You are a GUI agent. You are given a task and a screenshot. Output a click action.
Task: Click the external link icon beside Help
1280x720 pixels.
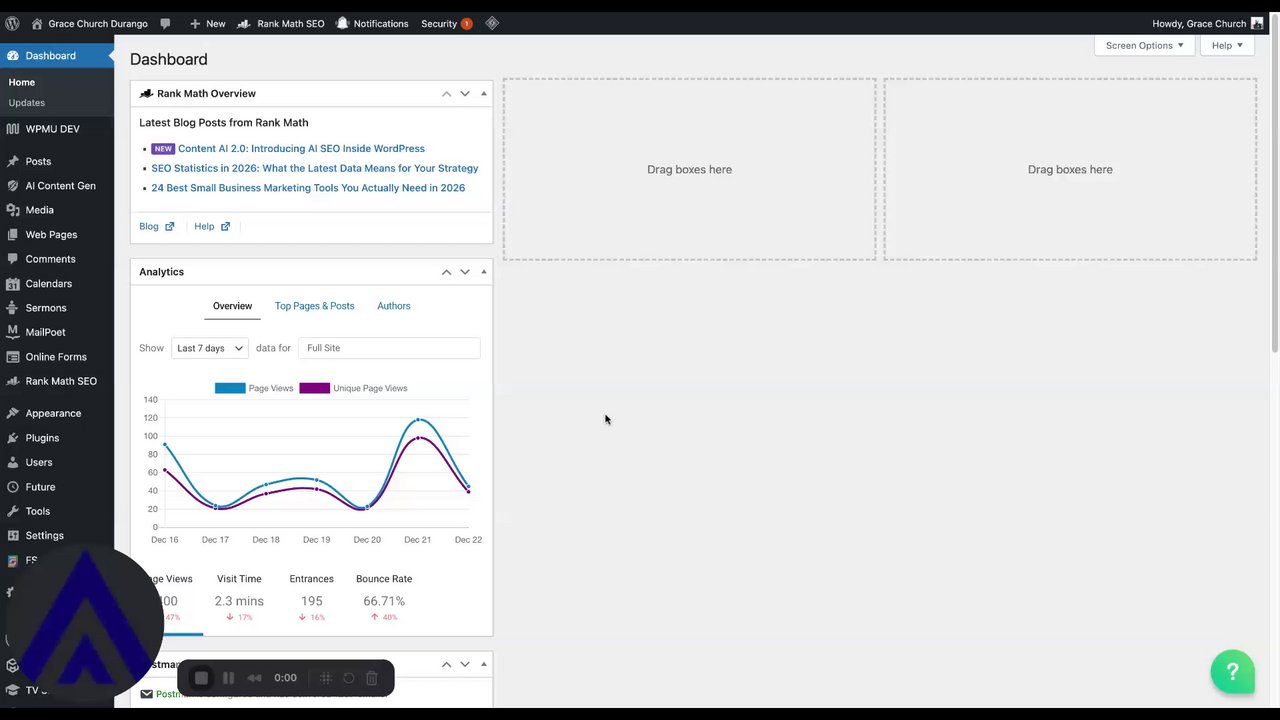(x=225, y=226)
